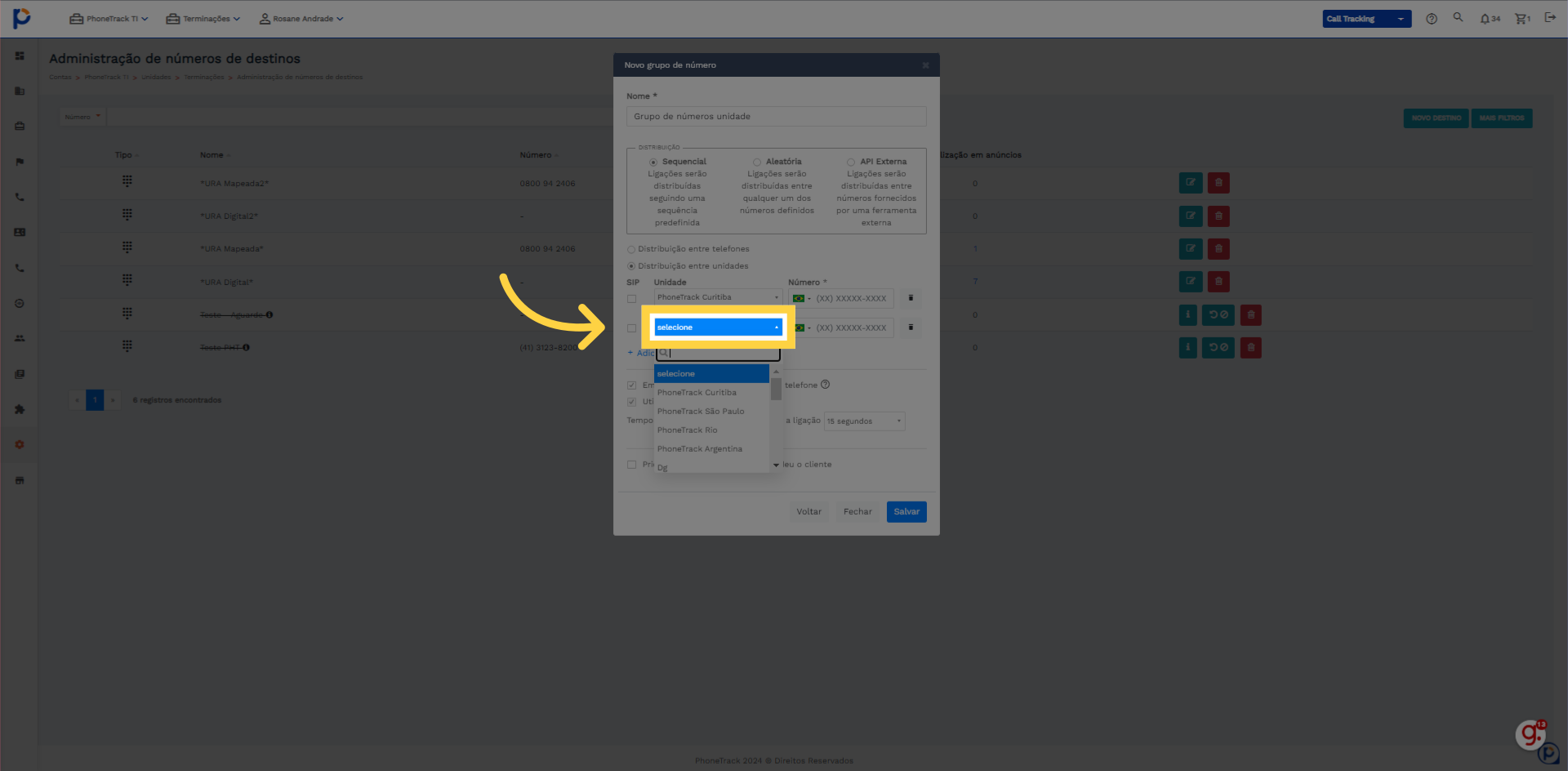This screenshot has width=1568, height=771.
Task: Open search via magnifier icon in header
Action: tap(1458, 17)
